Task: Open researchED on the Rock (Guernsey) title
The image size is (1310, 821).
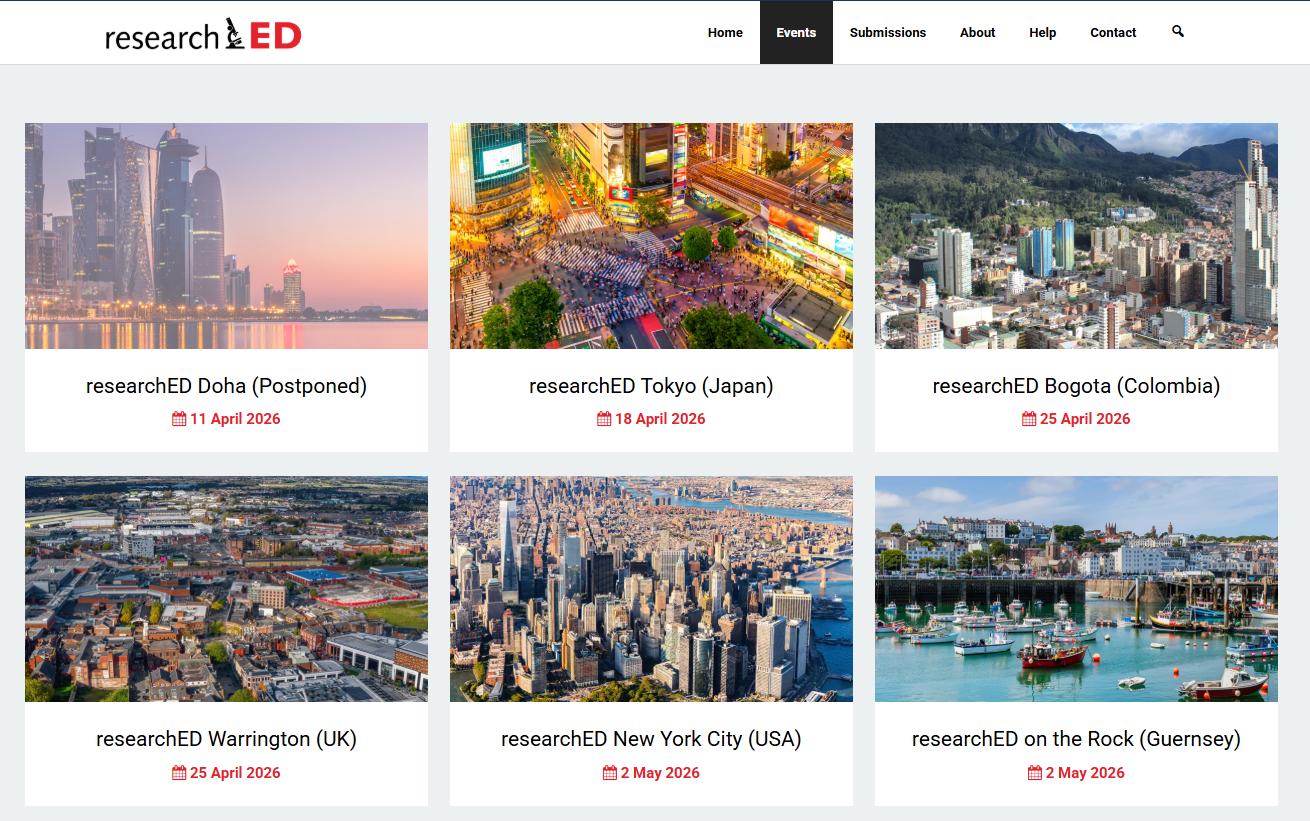Action: (x=1076, y=739)
